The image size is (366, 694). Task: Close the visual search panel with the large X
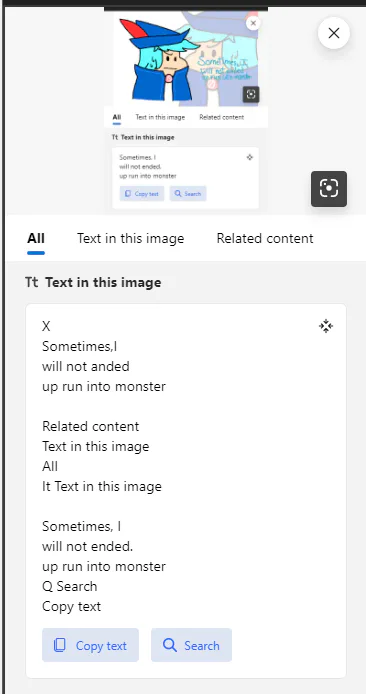pos(334,33)
